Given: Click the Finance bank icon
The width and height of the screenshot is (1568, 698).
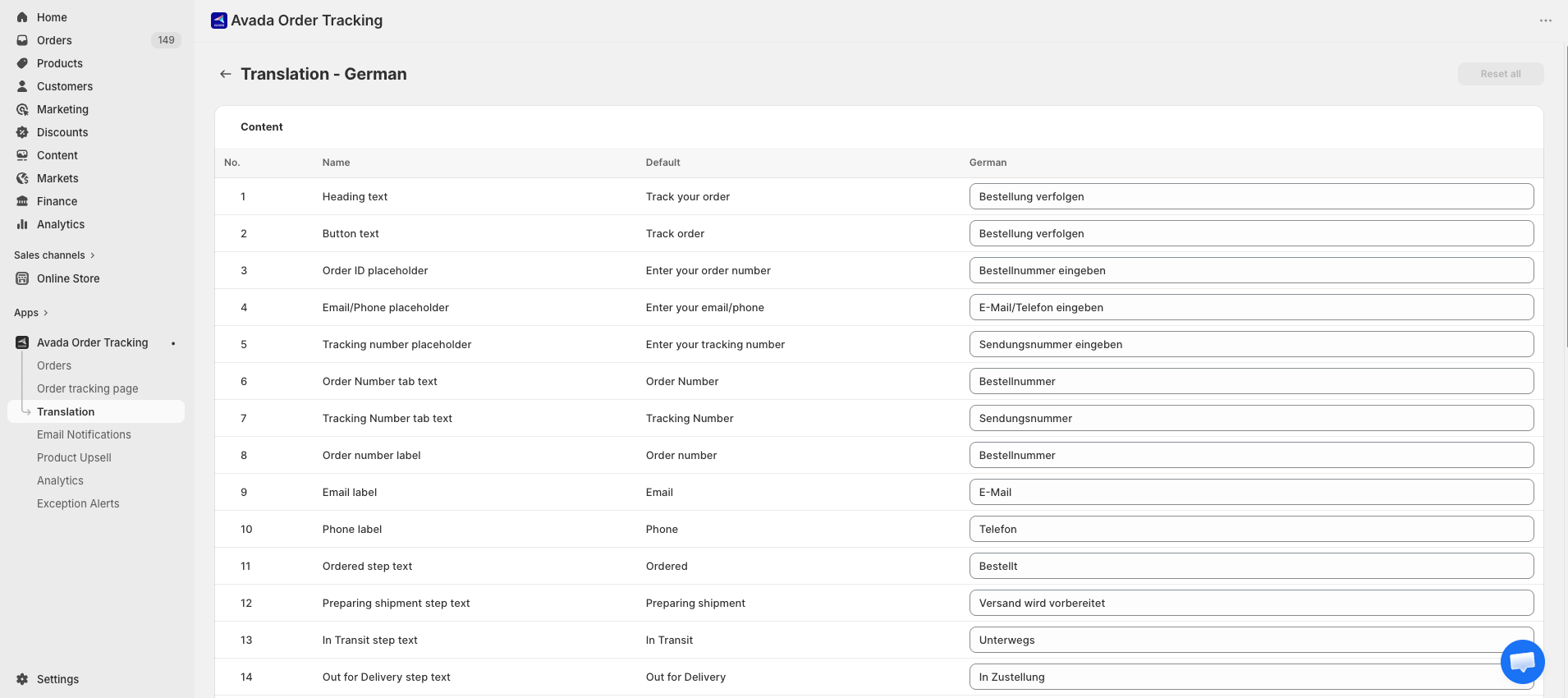Looking at the screenshot, I should pos(22,201).
